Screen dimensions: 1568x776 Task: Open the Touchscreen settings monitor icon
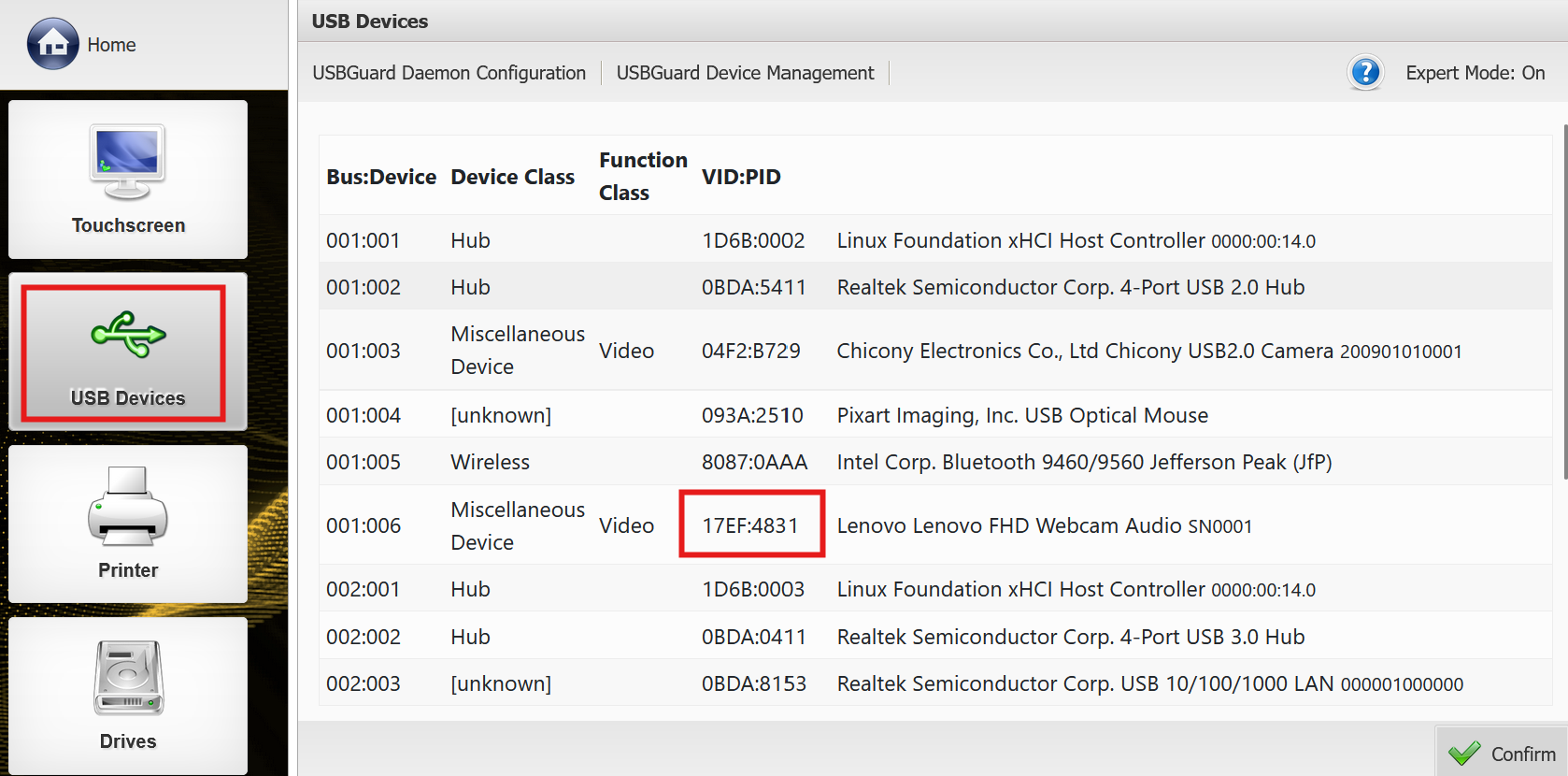(128, 162)
